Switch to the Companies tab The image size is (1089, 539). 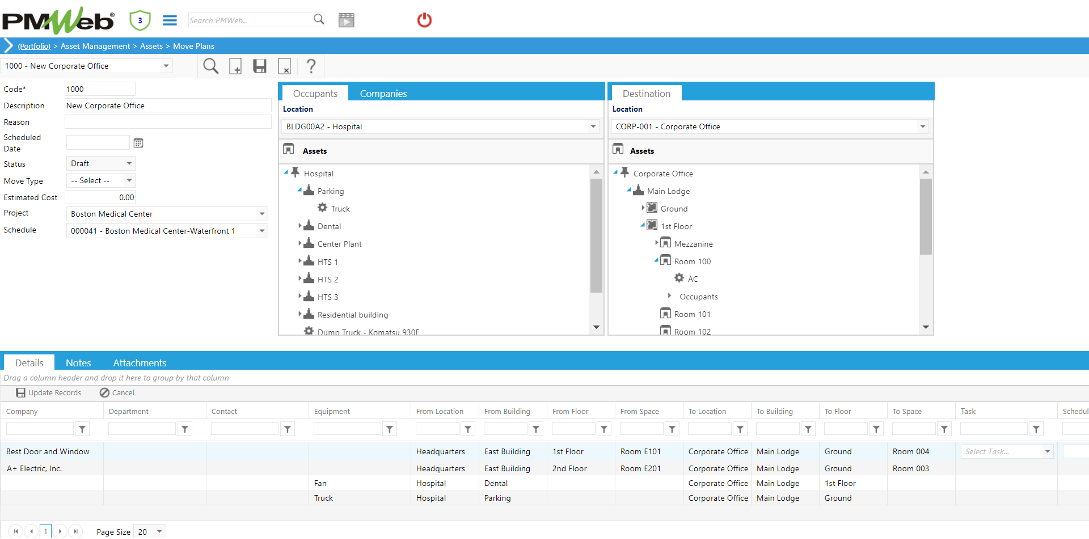(383, 93)
